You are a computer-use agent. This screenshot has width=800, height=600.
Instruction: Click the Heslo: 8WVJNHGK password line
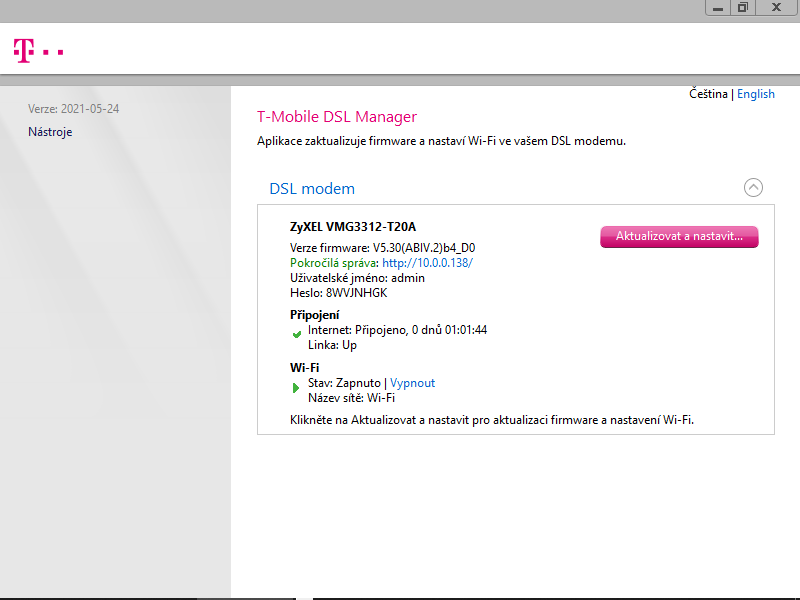339,293
